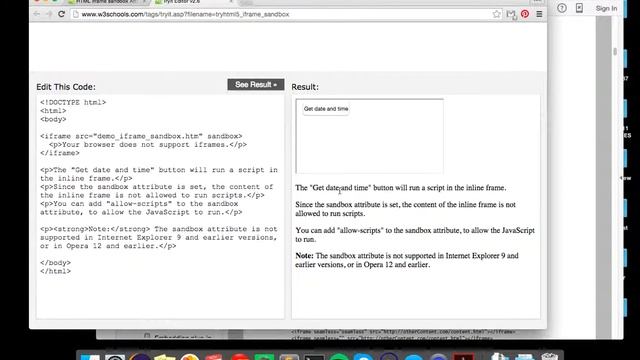
Task: Open the Chrome hamburger menu
Action: [x=539, y=14]
